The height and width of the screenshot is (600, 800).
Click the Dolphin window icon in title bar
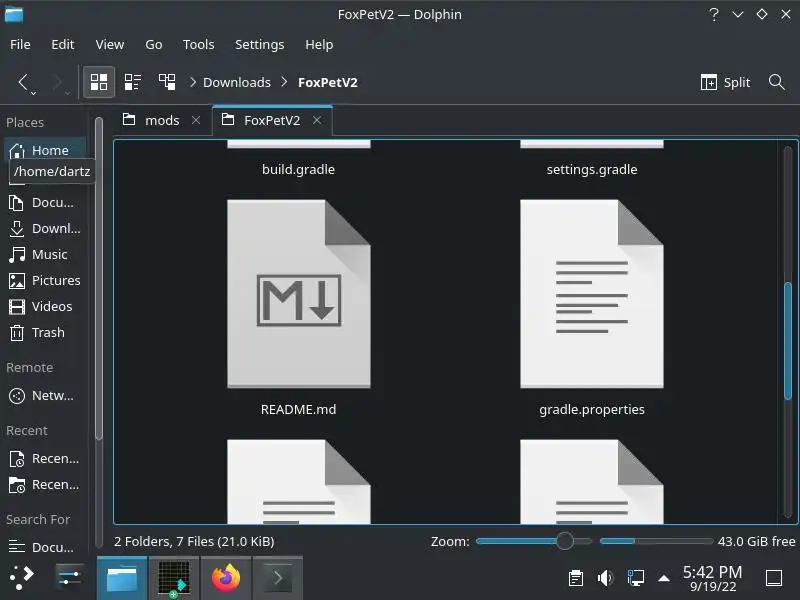click(14, 14)
